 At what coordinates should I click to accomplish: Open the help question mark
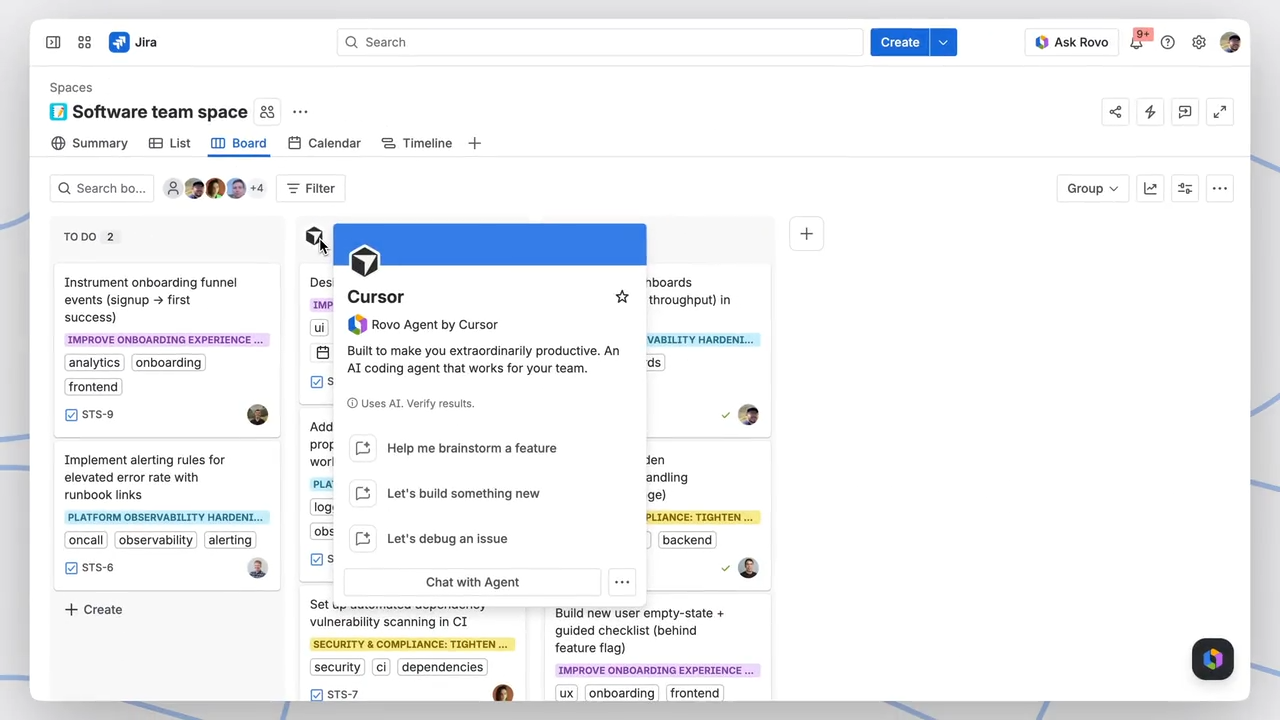1168,42
